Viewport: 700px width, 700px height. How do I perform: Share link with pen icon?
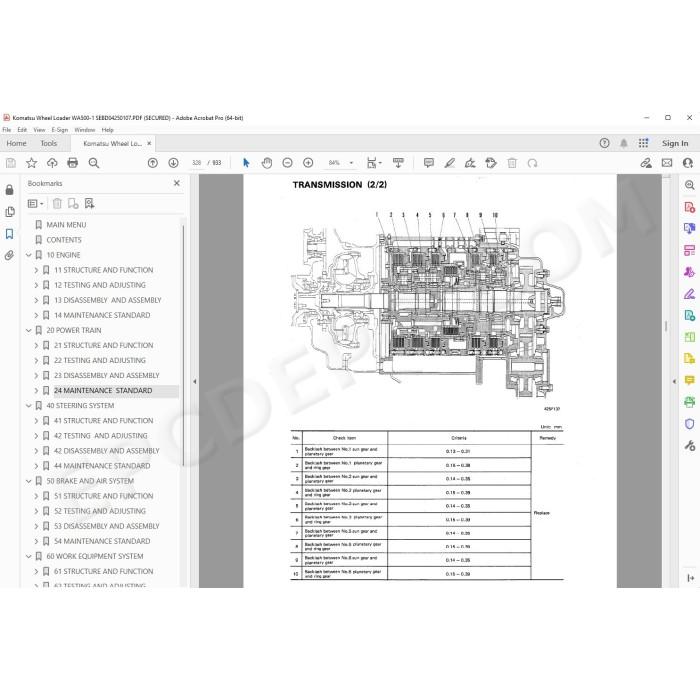pos(646,163)
